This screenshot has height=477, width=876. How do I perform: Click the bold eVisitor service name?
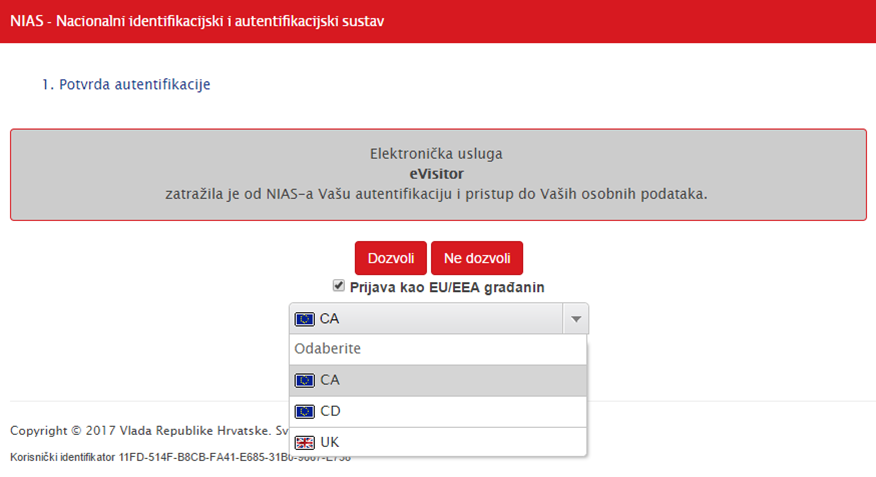click(x=437, y=174)
